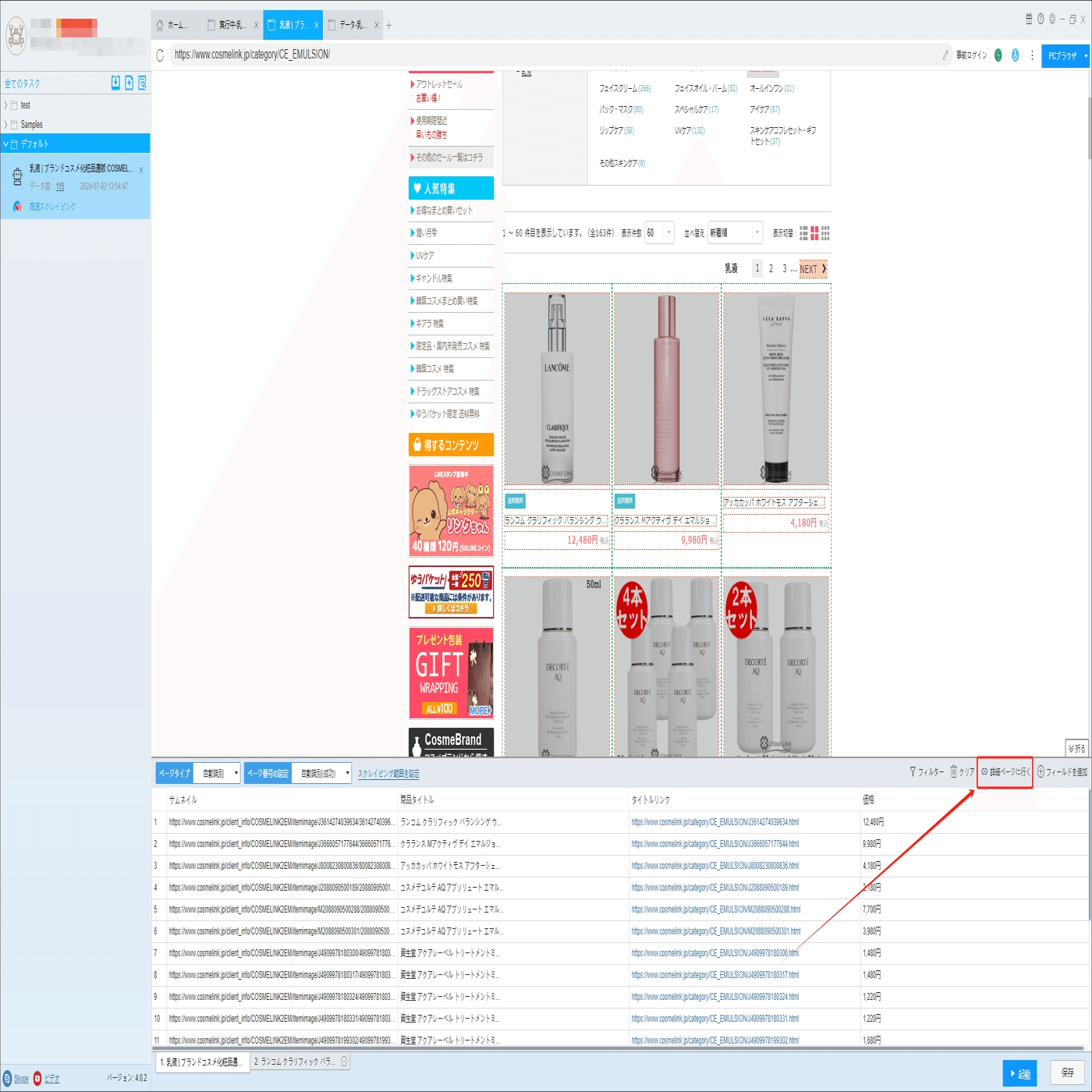Open settings with the gear icon
Viewport: 1092px width, 1092px height.
tap(1052, 19)
